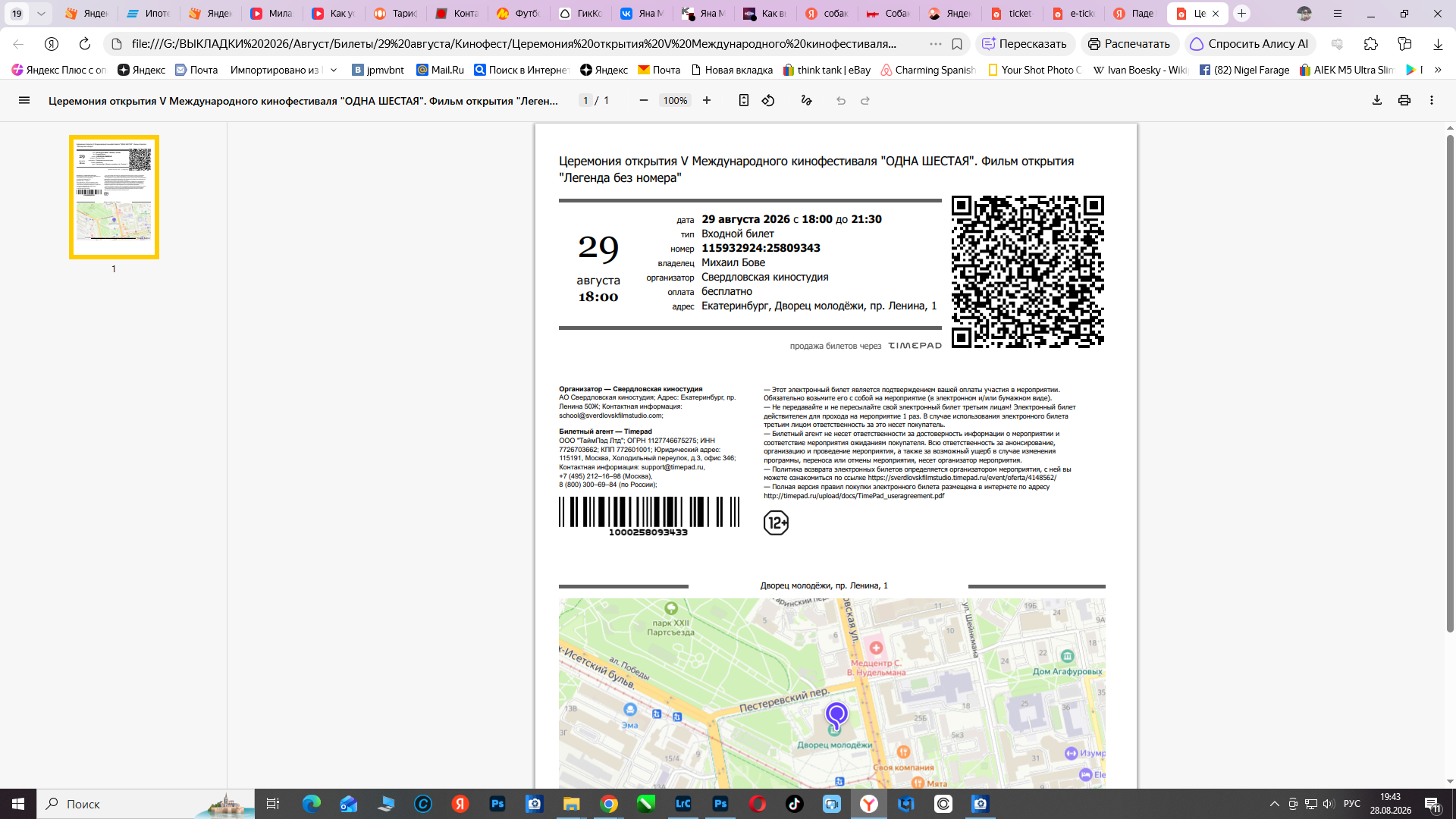Open Charming Spanish bookmark

coord(928,70)
